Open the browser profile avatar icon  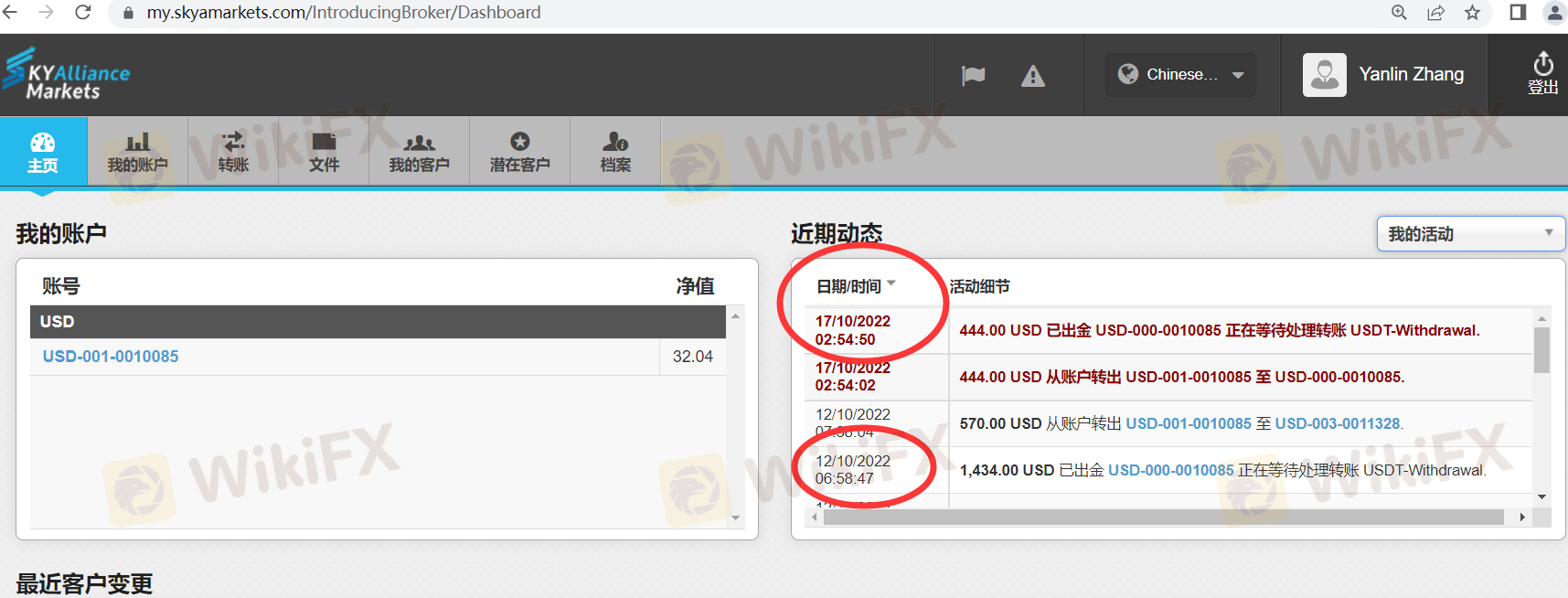(x=1554, y=12)
